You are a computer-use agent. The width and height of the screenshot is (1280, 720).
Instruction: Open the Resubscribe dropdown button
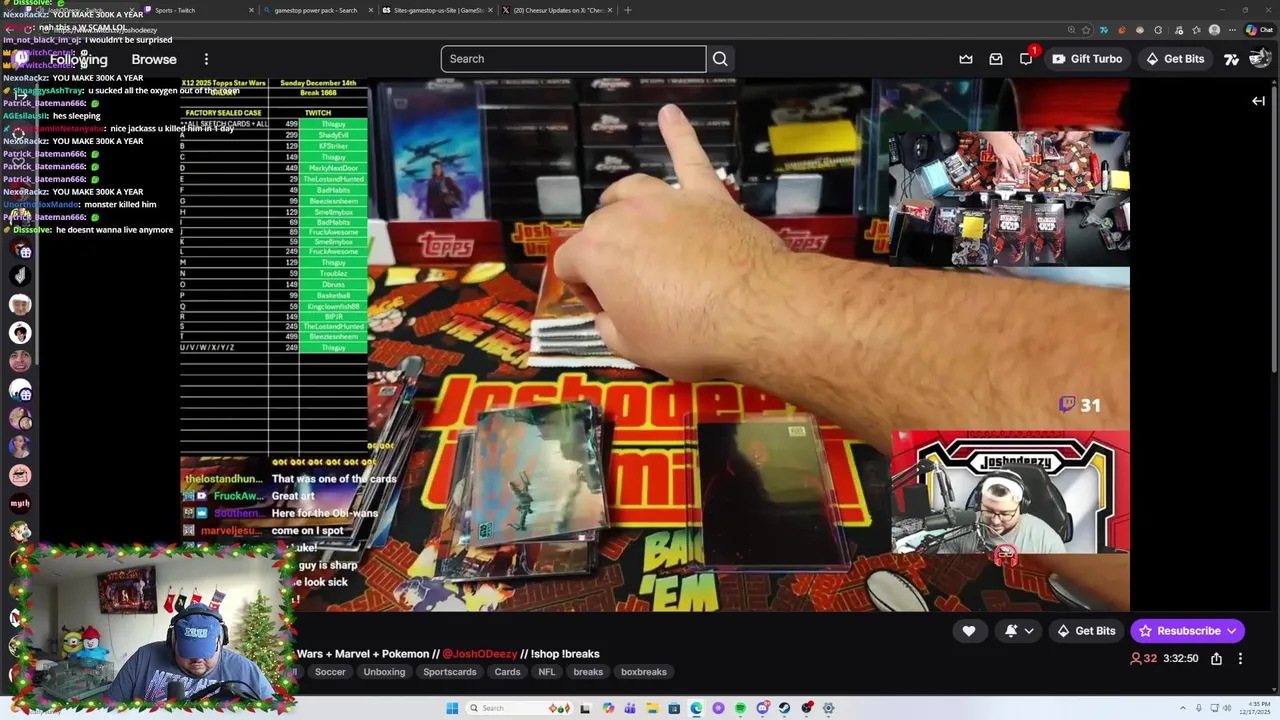1188,631
